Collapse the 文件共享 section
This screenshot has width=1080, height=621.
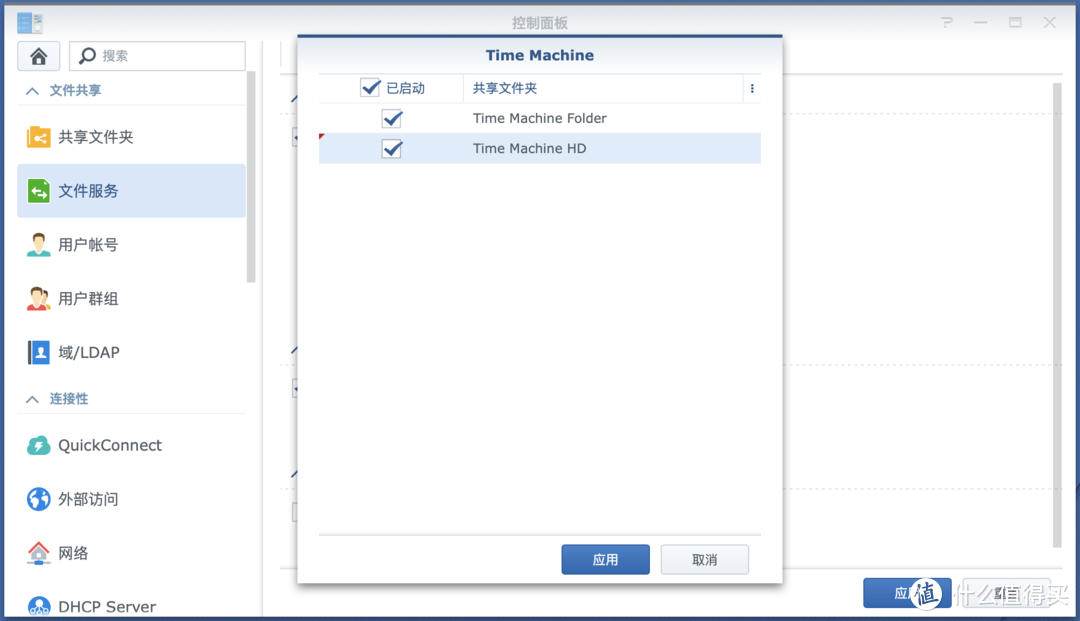click(x=32, y=91)
